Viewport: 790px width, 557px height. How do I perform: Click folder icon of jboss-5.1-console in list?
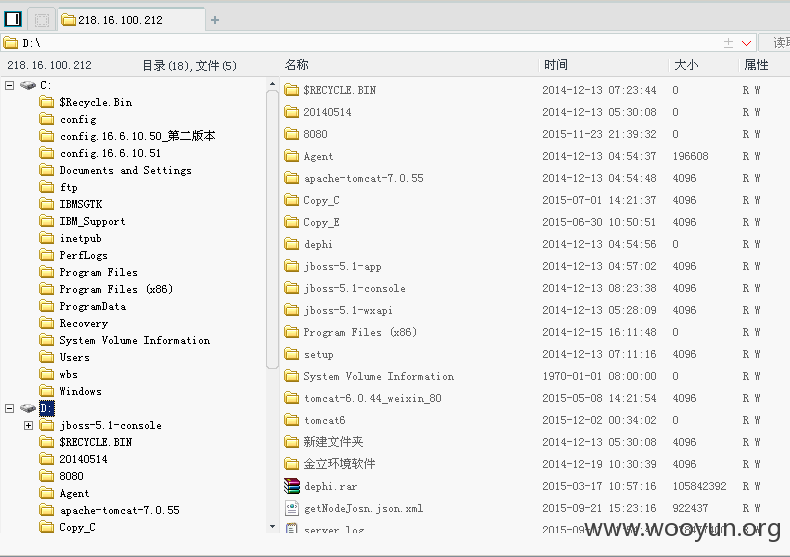tap(292, 288)
